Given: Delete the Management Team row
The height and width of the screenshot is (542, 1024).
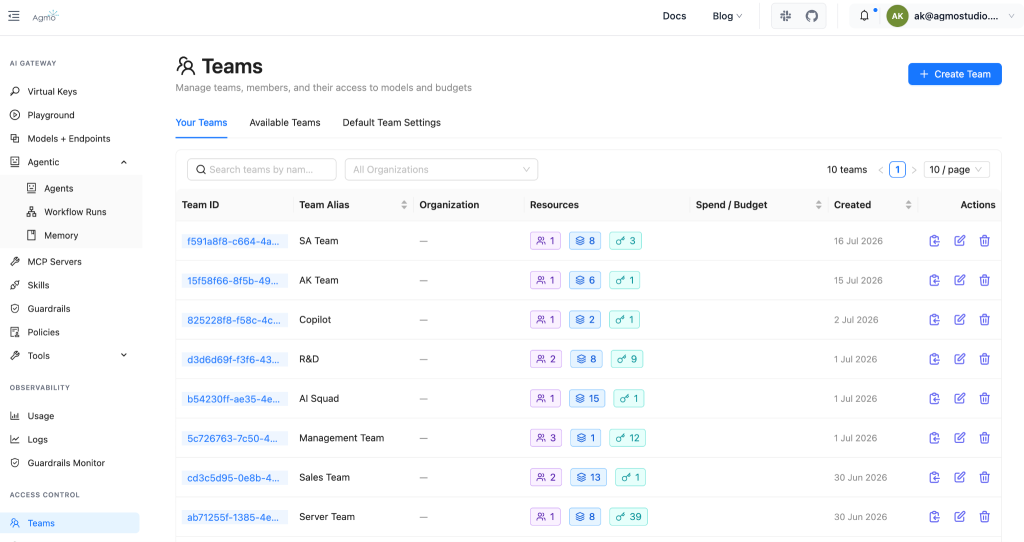Looking at the screenshot, I should coord(984,438).
